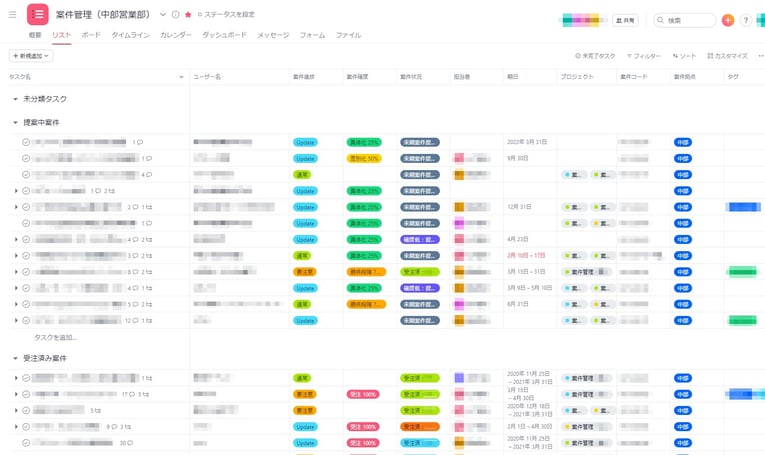The width and height of the screenshot is (765, 455).
Task: Open the help question mark icon
Action: point(745,20)
